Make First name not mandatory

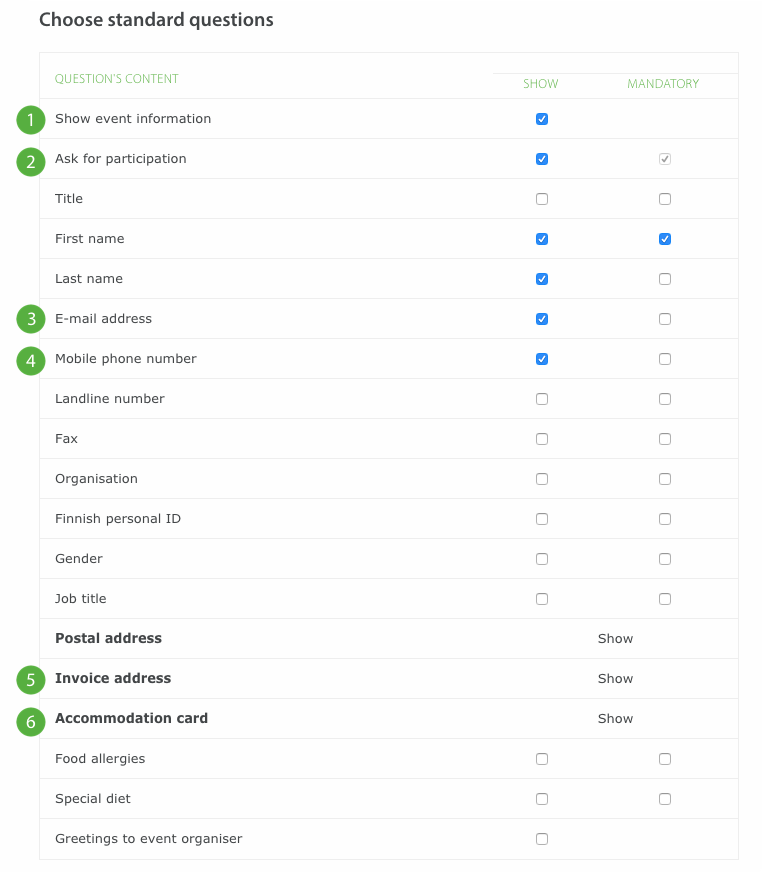pos(664,238)
